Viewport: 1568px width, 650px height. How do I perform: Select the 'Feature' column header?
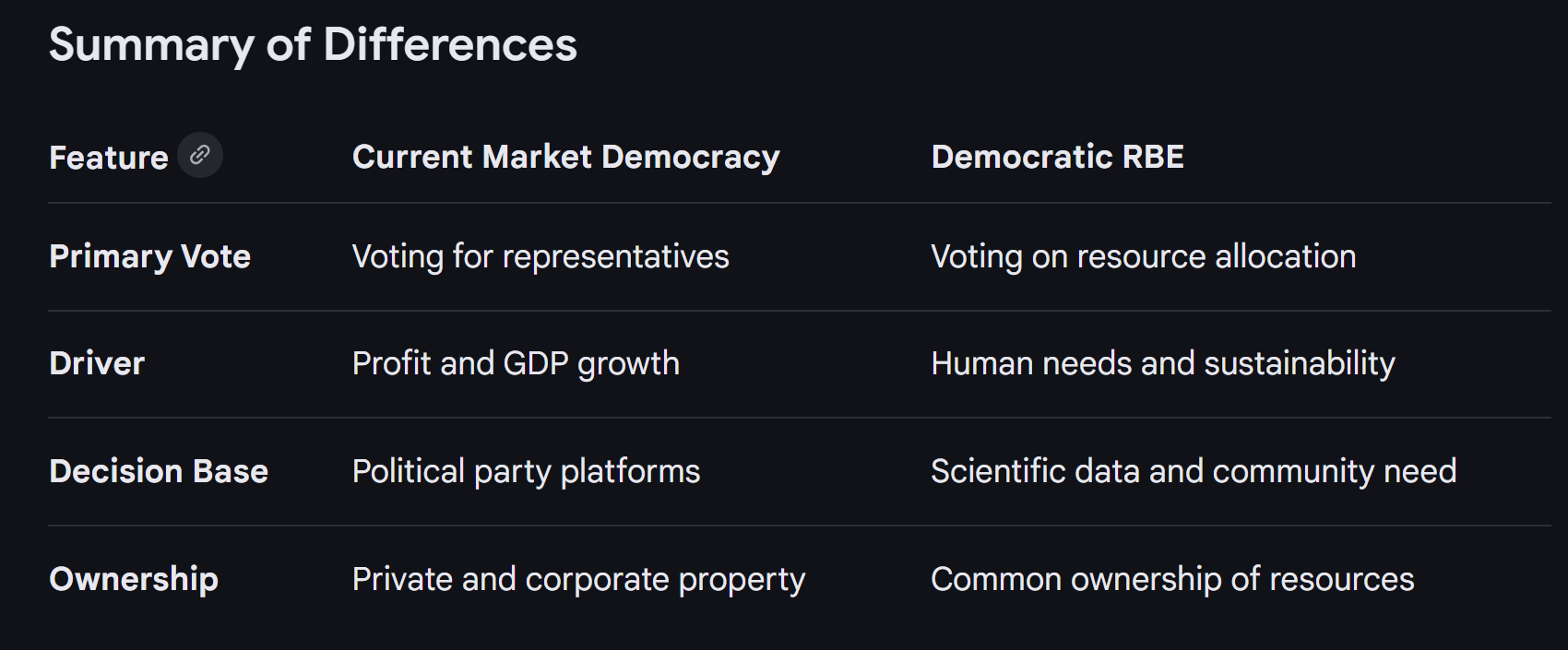point(108,158)
